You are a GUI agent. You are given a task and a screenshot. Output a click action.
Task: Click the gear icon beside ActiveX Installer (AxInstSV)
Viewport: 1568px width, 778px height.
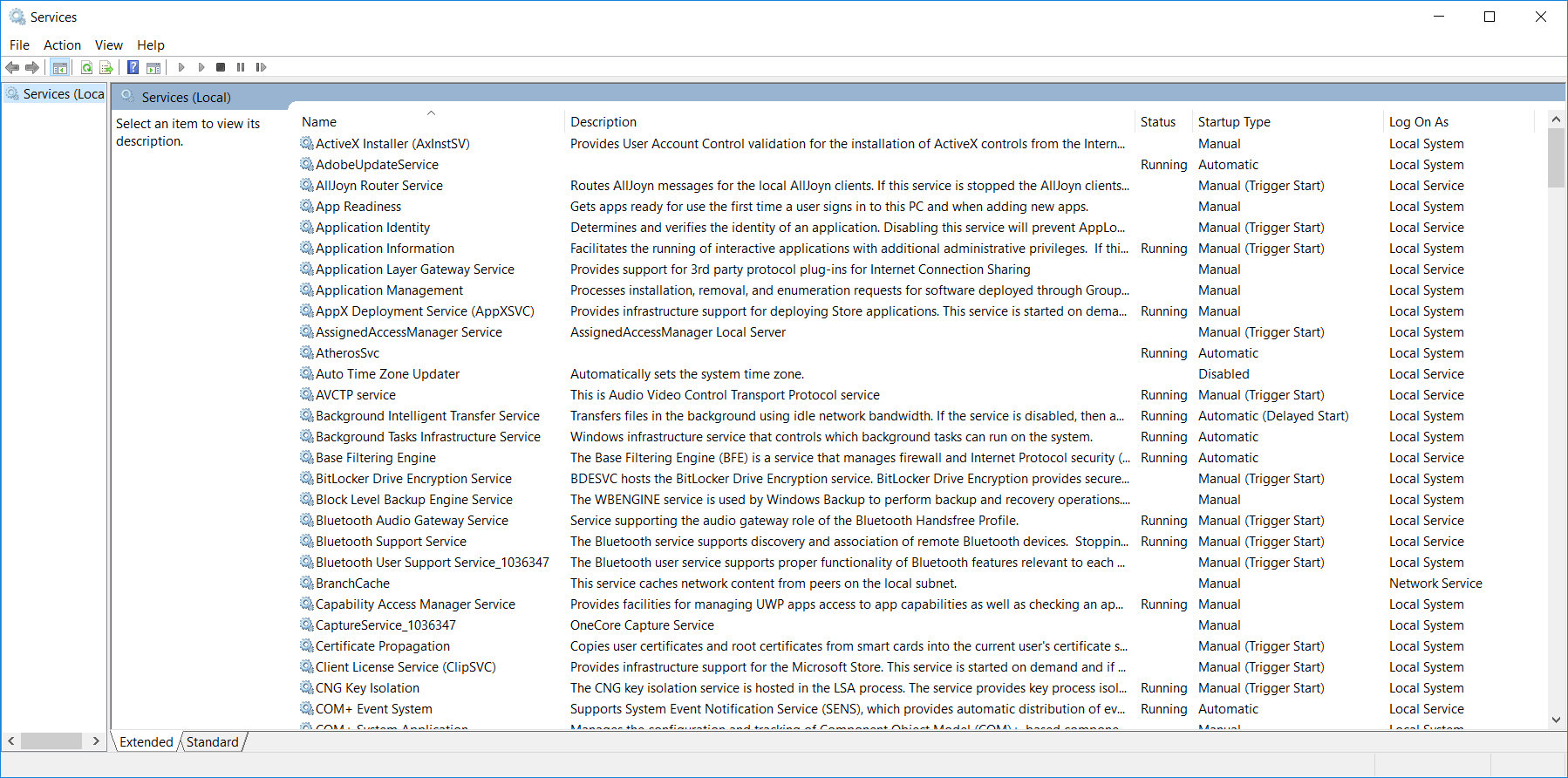pyautogui.click(x=307, y=143)
